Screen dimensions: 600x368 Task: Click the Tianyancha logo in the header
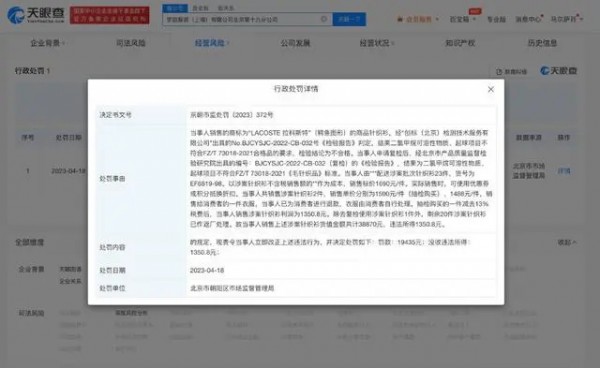36,15
